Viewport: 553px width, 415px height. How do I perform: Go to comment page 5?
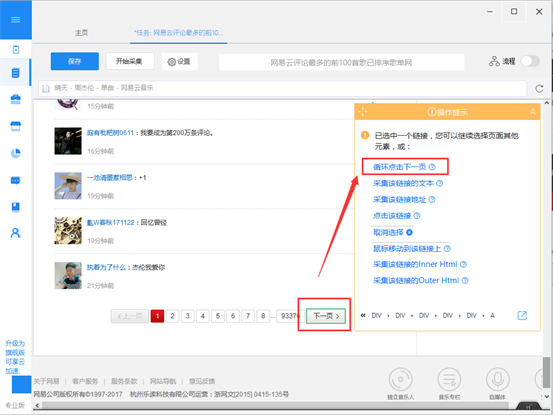218,316
